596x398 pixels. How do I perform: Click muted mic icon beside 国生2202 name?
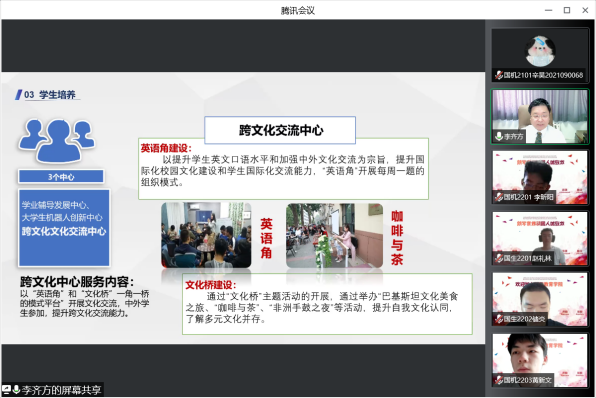pos(499,319)
